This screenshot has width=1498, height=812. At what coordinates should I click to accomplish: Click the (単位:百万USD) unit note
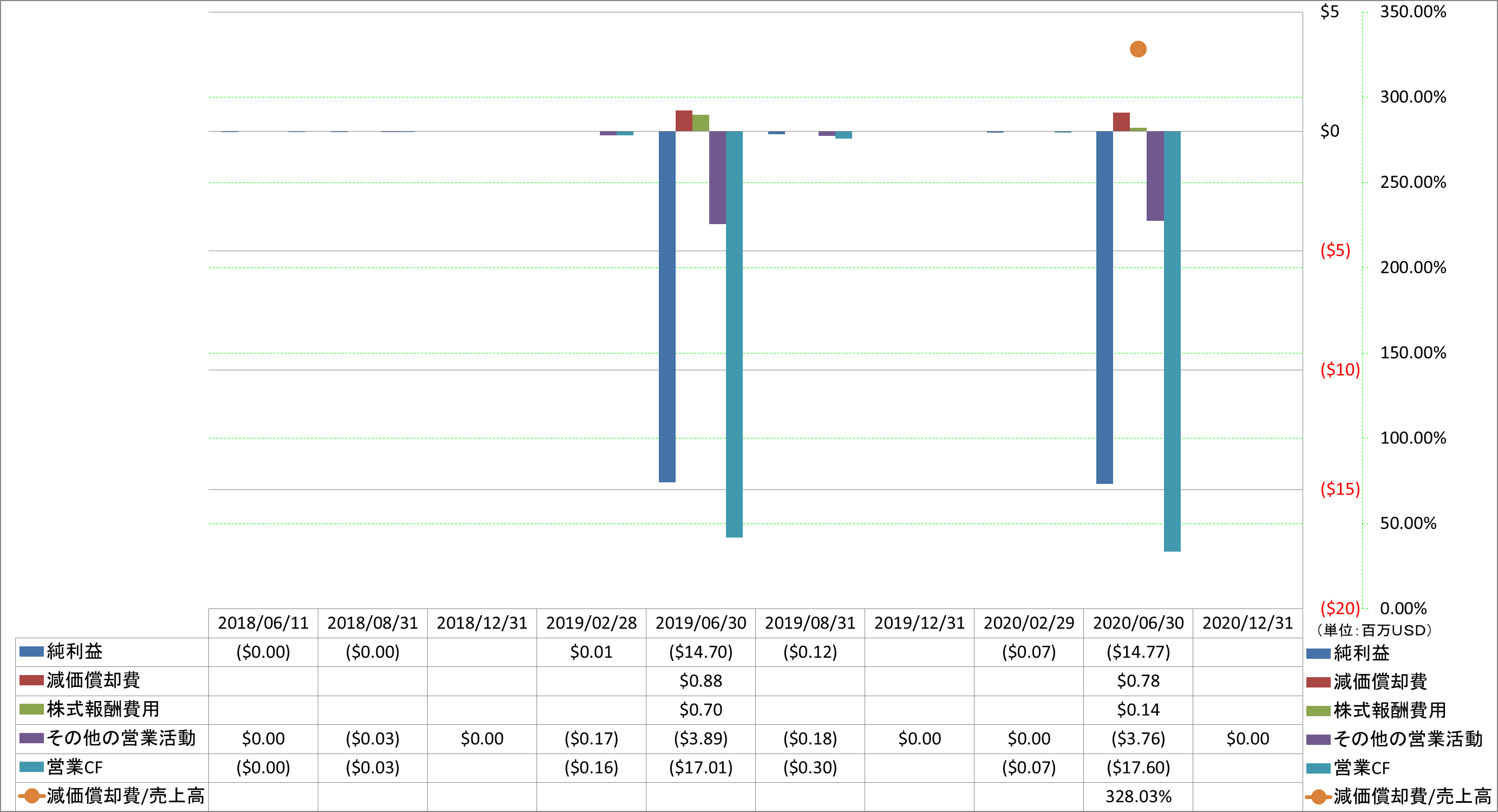click(x=1374, y=630)
